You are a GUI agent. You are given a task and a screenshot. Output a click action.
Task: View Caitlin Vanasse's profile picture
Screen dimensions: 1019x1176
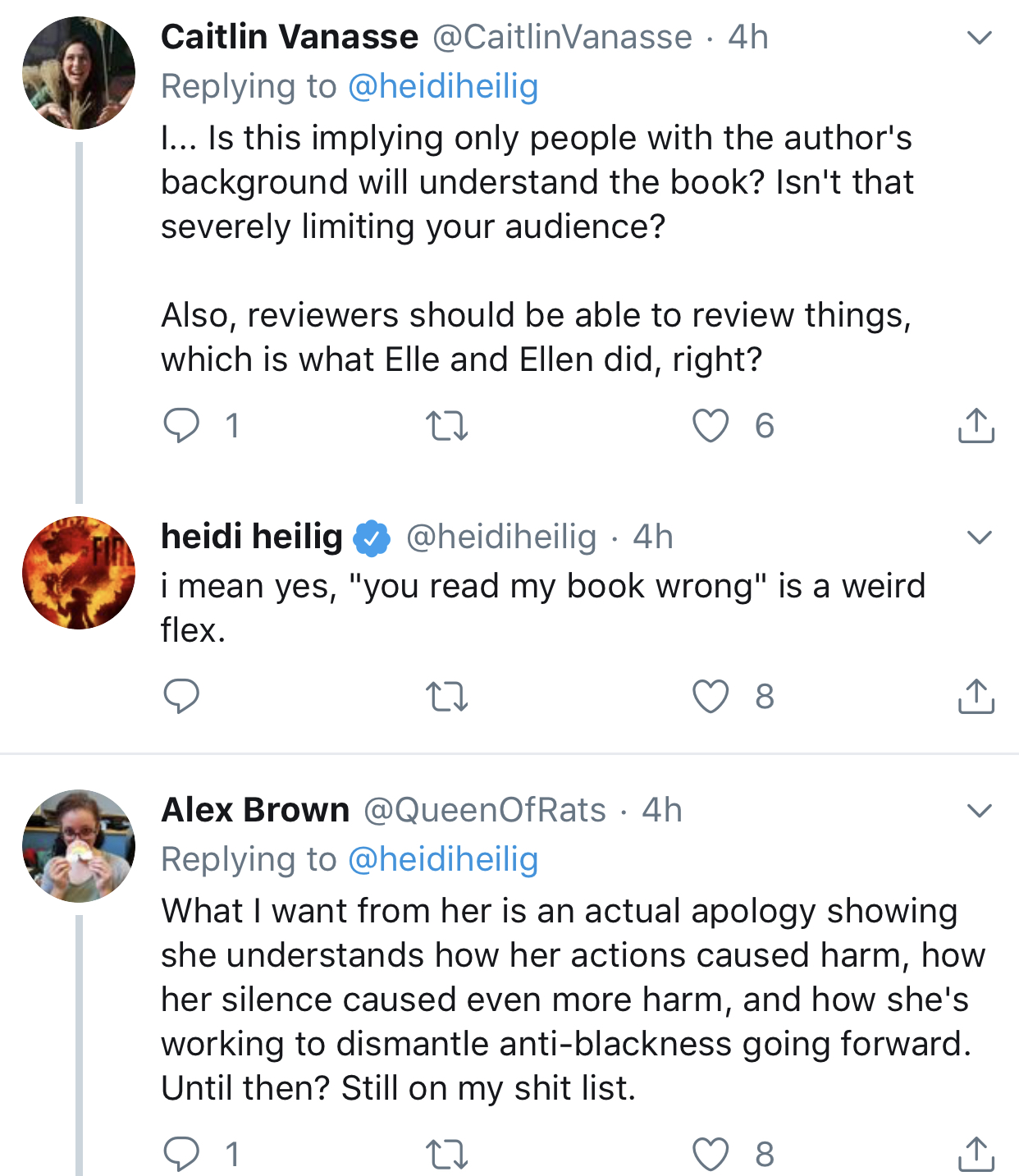point(79,73)
